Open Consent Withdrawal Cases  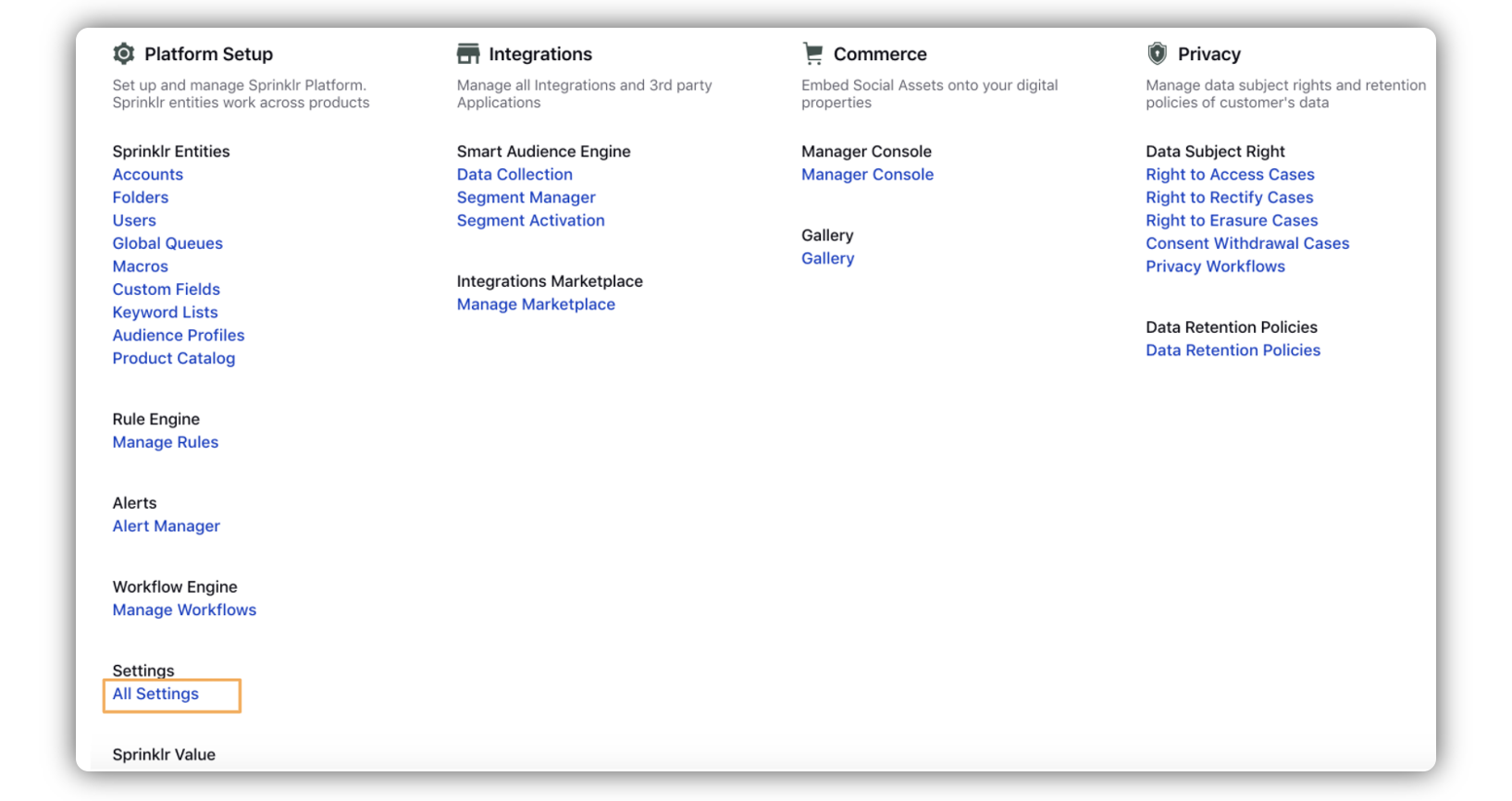tap(1247, 244)
